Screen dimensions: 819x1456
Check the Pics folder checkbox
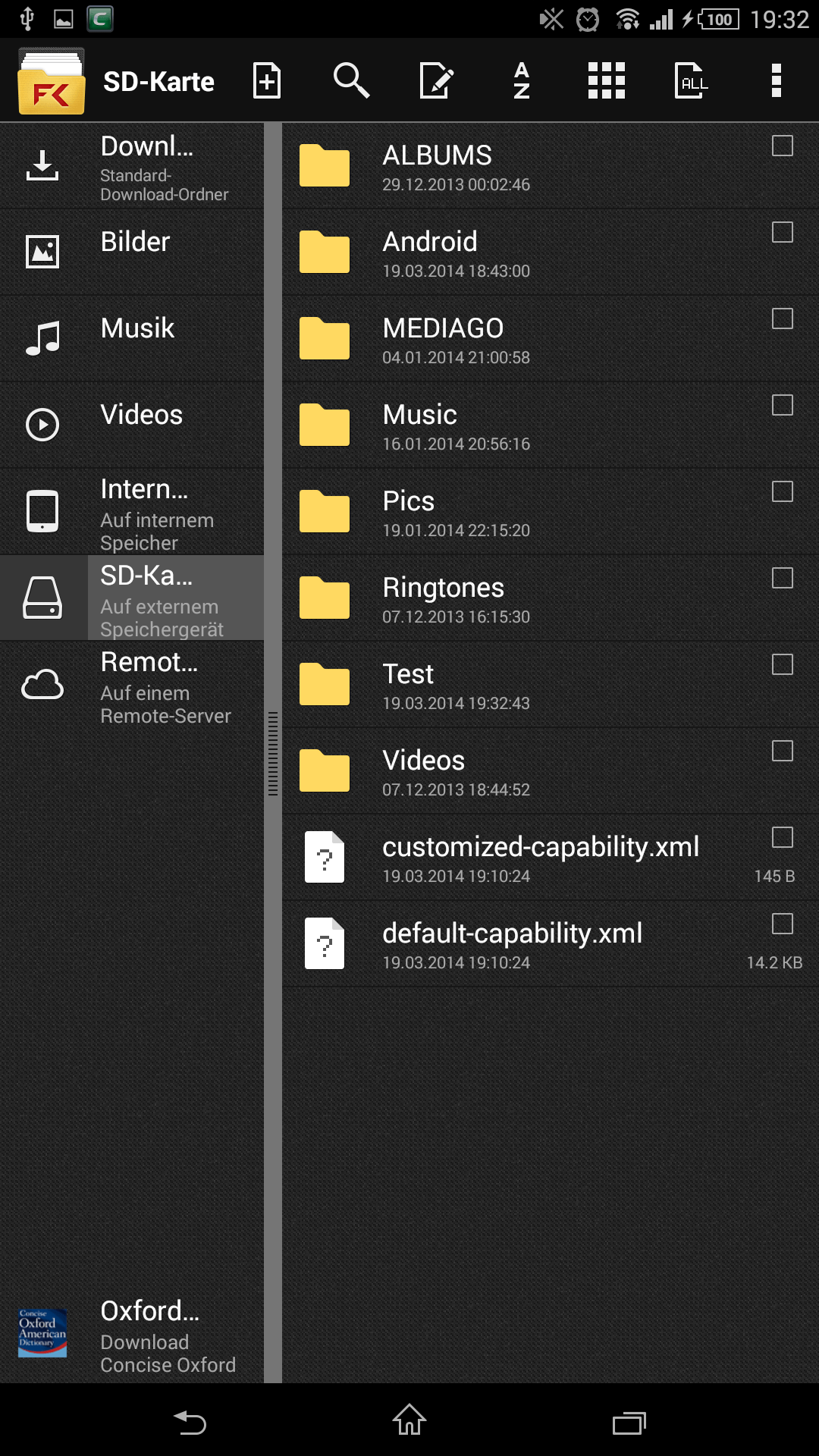point(783,491)
